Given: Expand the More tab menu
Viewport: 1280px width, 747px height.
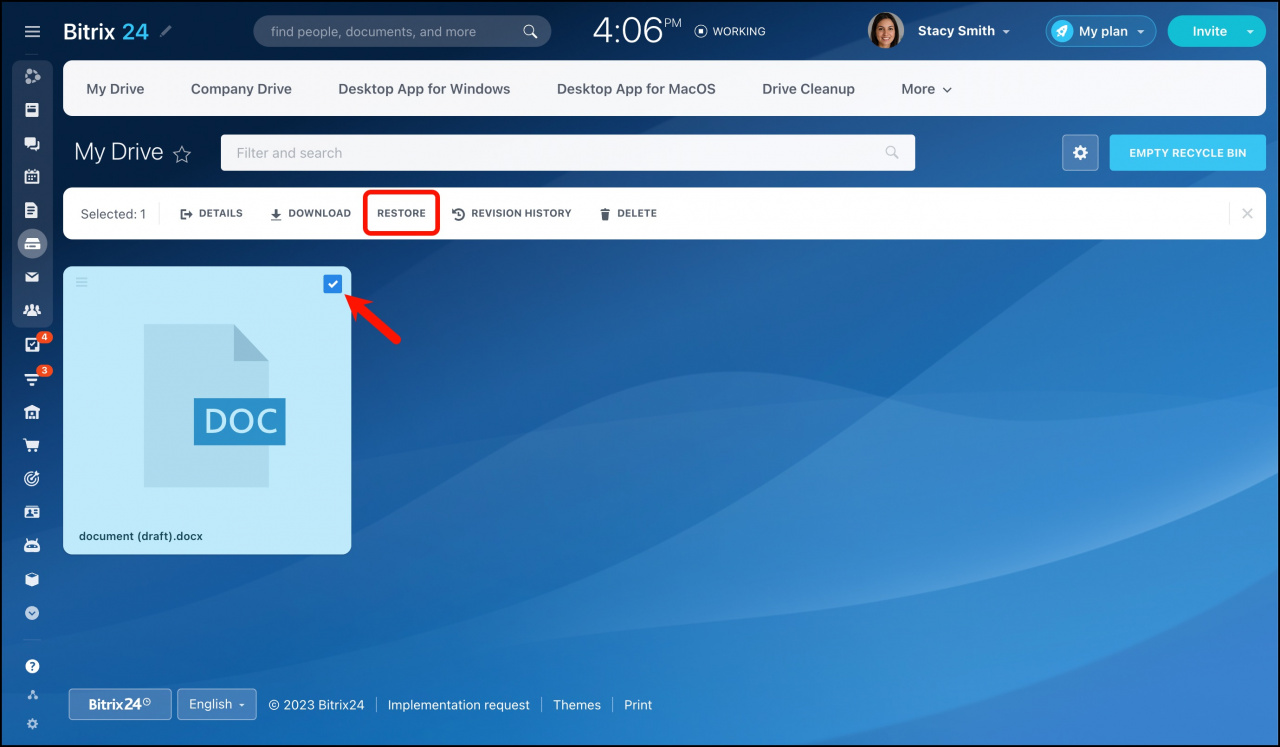Looking at the screenshot, I should click(x=926, y=89).
